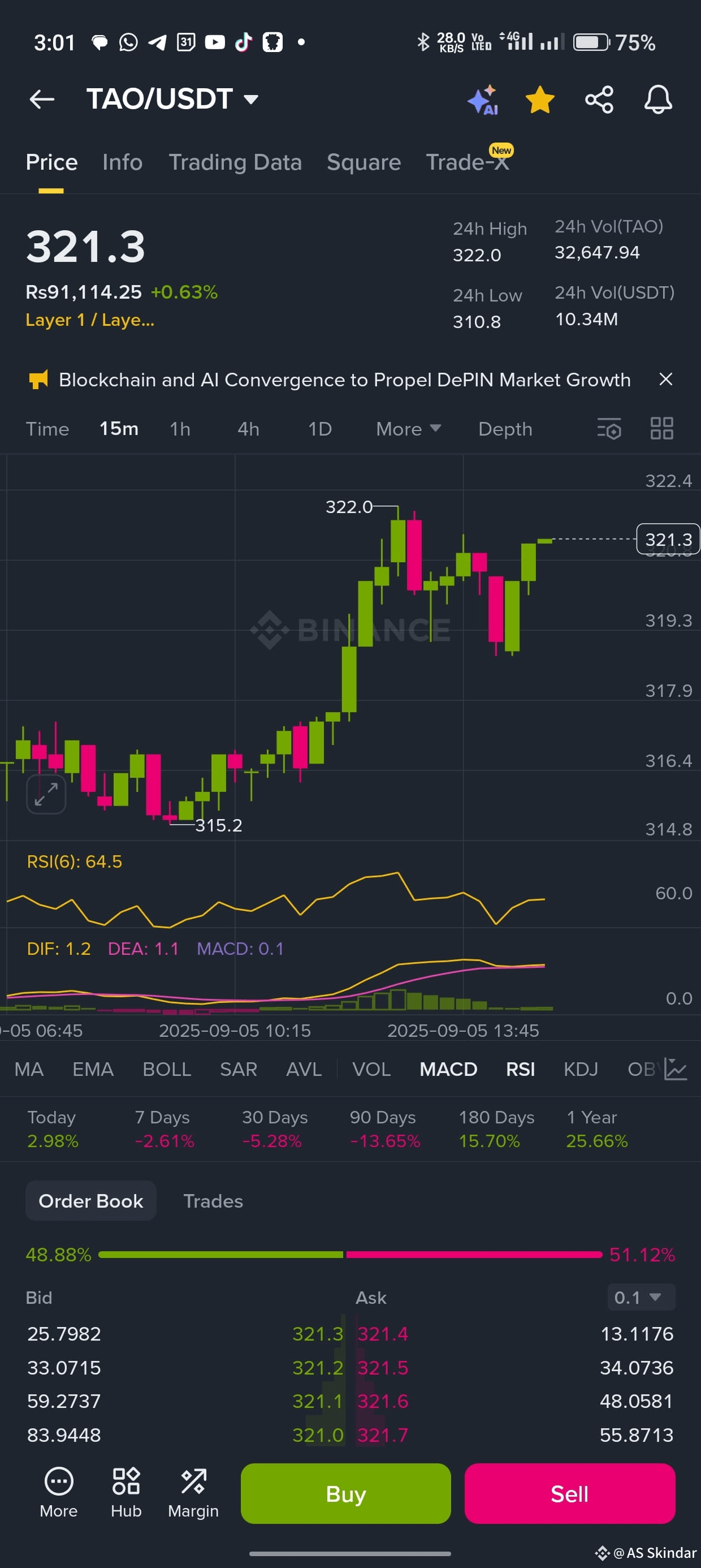The width and height of the screenshot is (701, 1568).
Task: Tap the ask price 321.5
Action: (383, 1368)
